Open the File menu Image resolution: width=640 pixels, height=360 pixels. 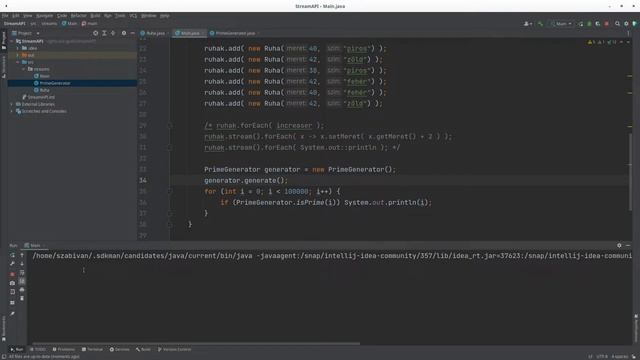[x=5, y=16]
